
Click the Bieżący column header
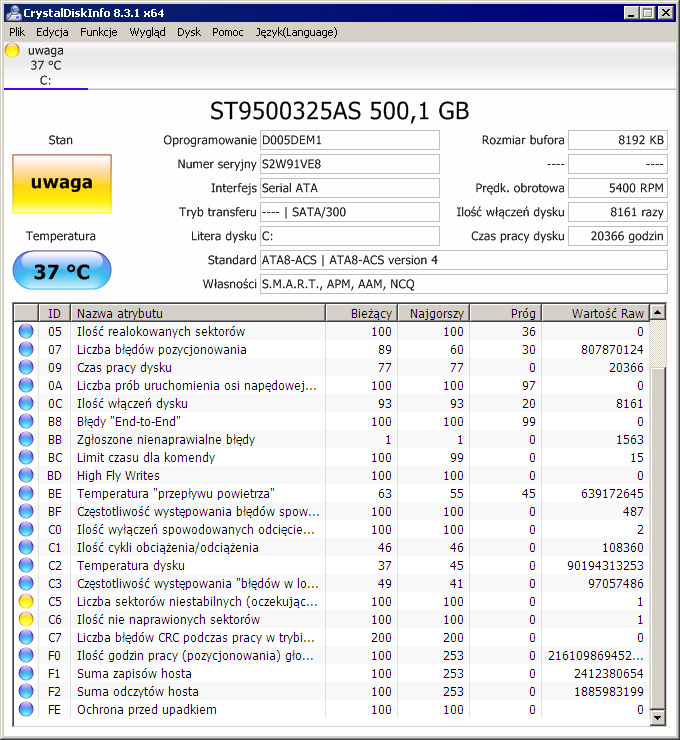[x=362, y=313]
